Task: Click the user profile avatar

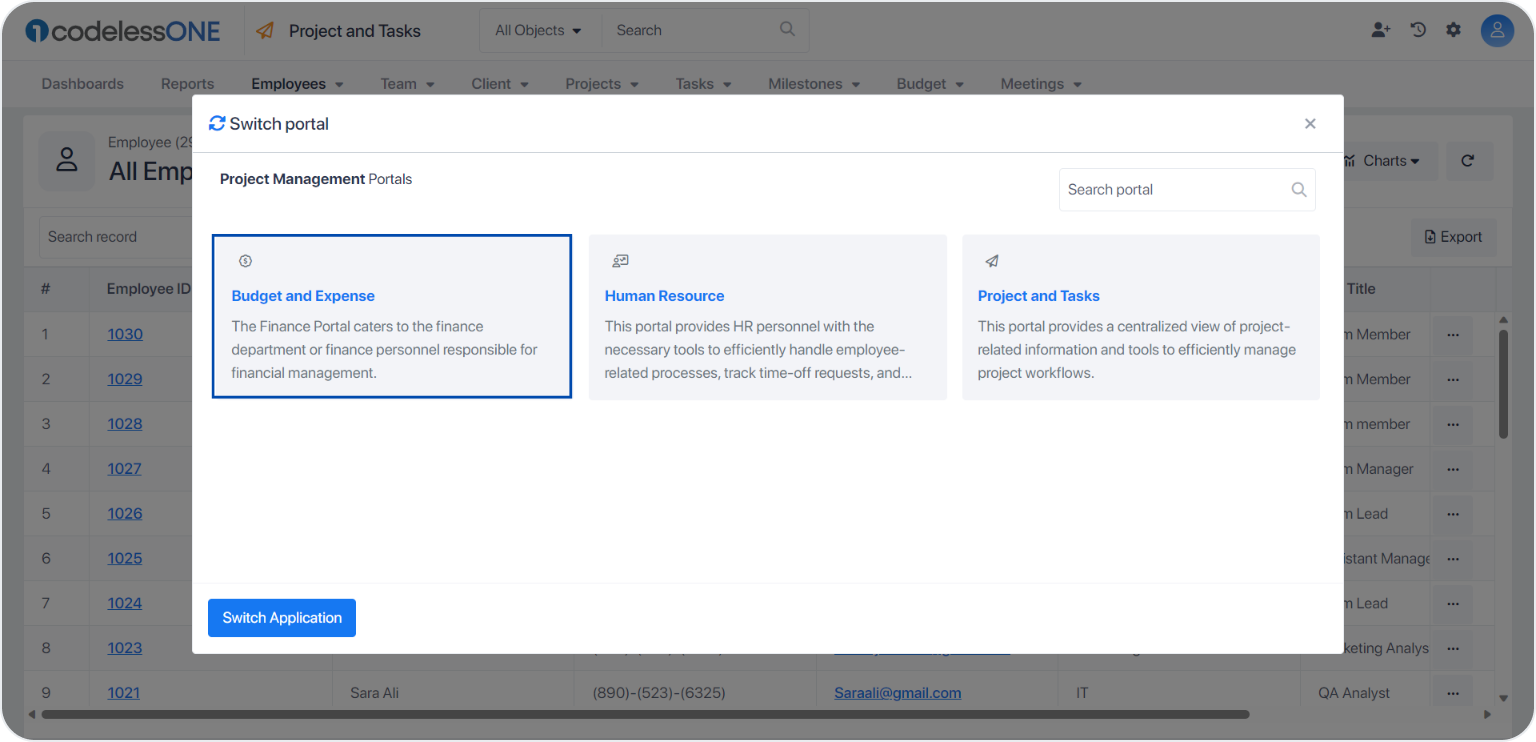Action: (1497, 31)
